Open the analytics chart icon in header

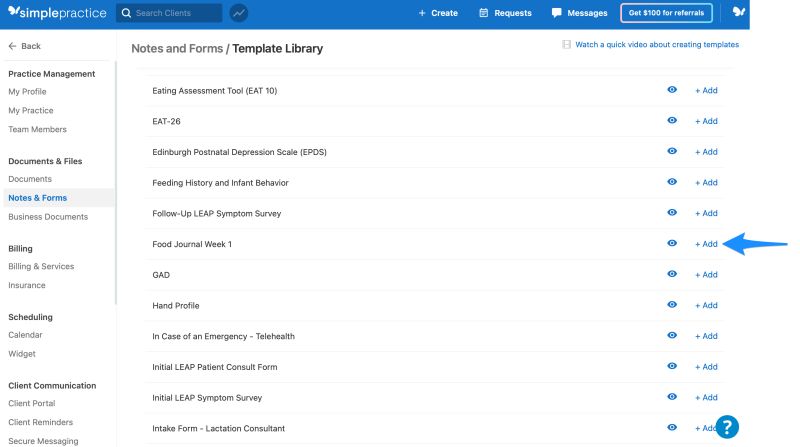238,13
